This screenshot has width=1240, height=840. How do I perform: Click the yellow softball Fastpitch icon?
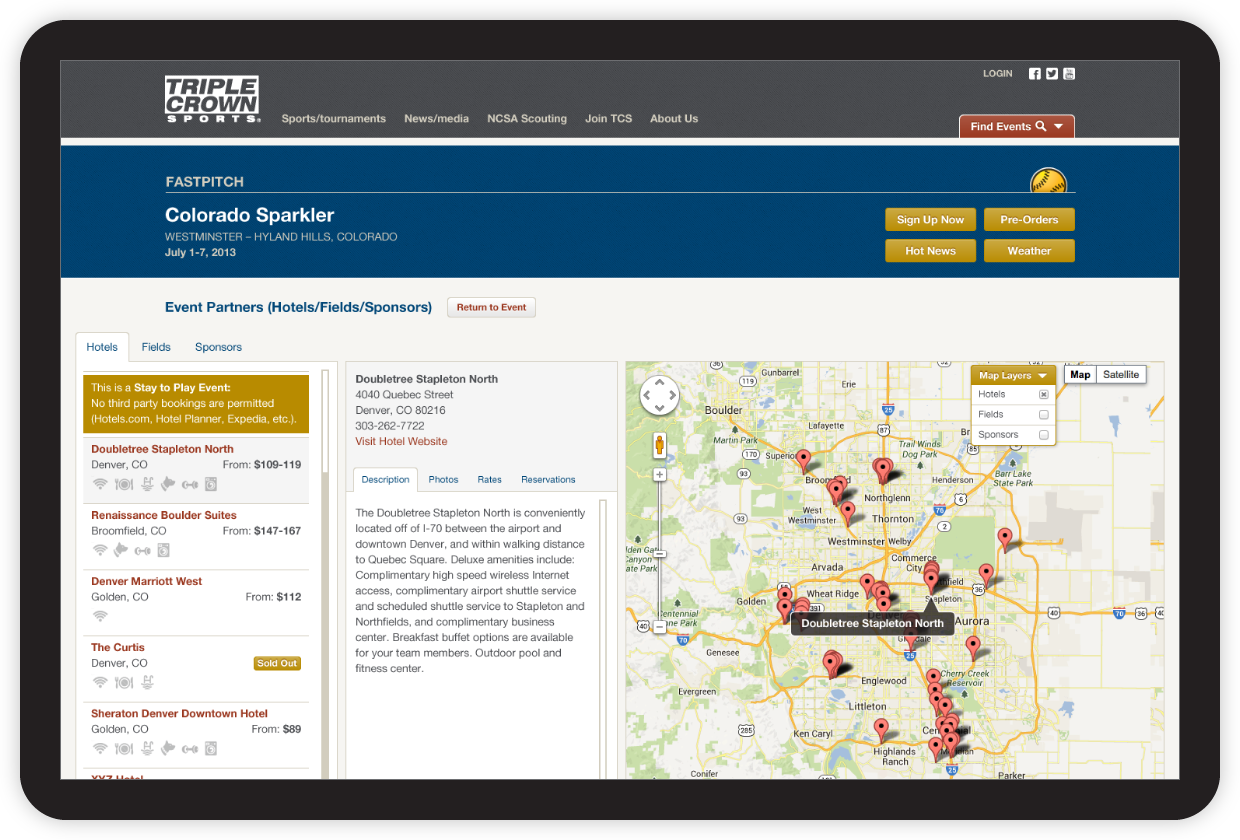[x=1048, y=181]
